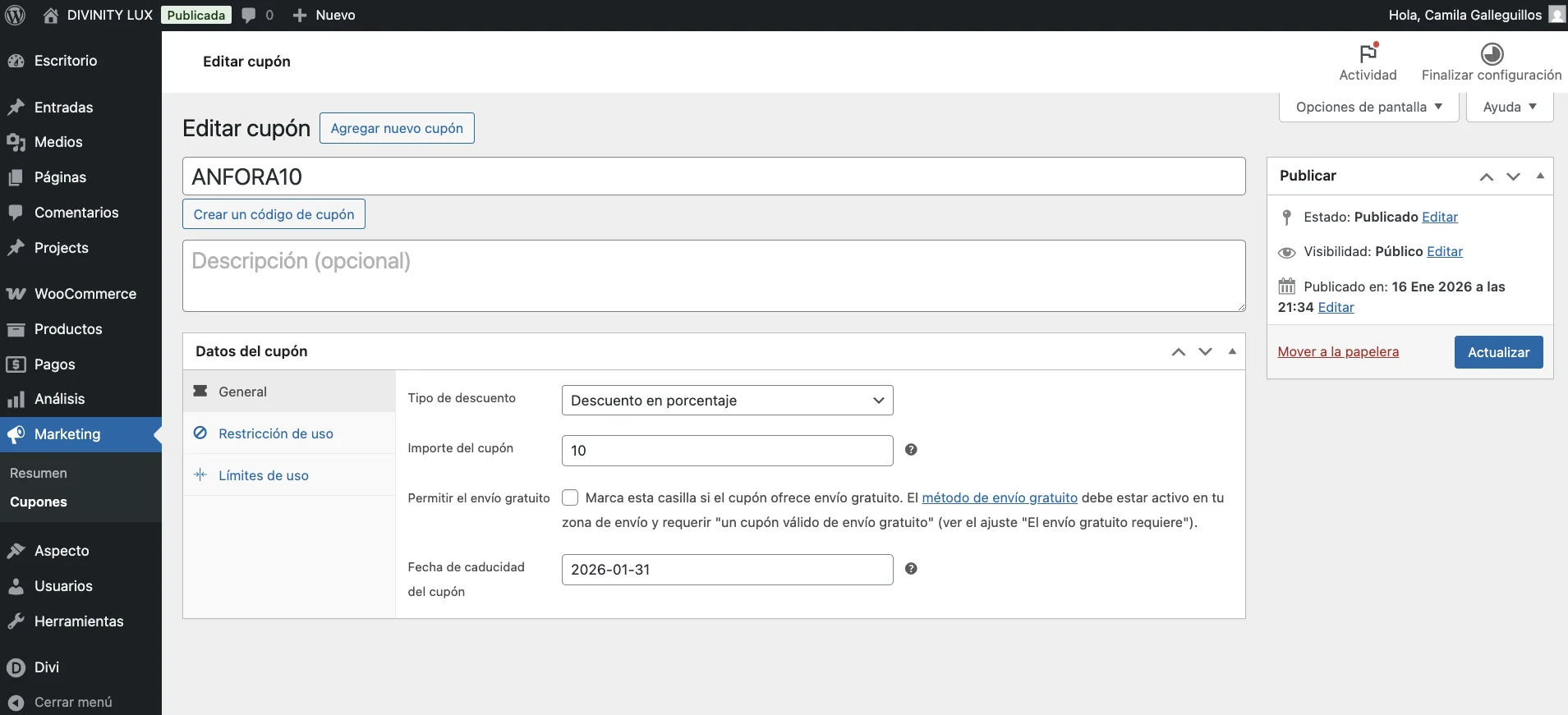Image resolution: width=1568 pixels, height=715 pixels.
Task: Click the Escritorio dashboard icon
Action: tap(16, 61)
